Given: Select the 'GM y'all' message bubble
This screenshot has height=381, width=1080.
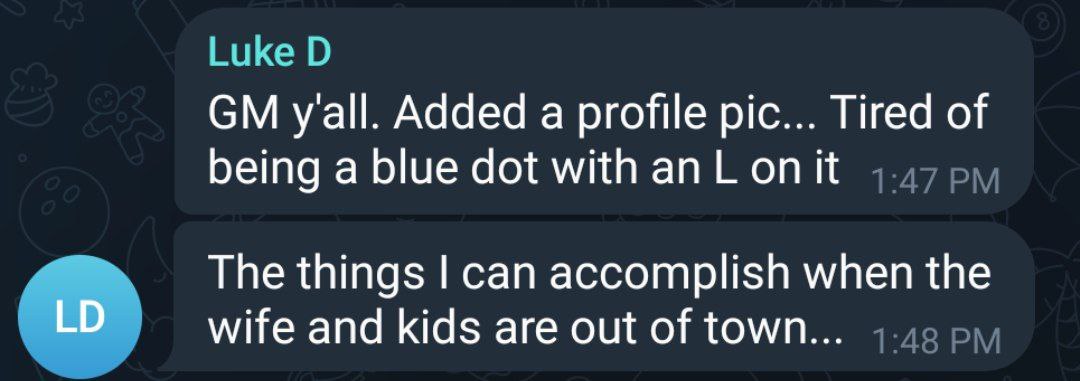Looking at the screenshot, I should 604,112.
